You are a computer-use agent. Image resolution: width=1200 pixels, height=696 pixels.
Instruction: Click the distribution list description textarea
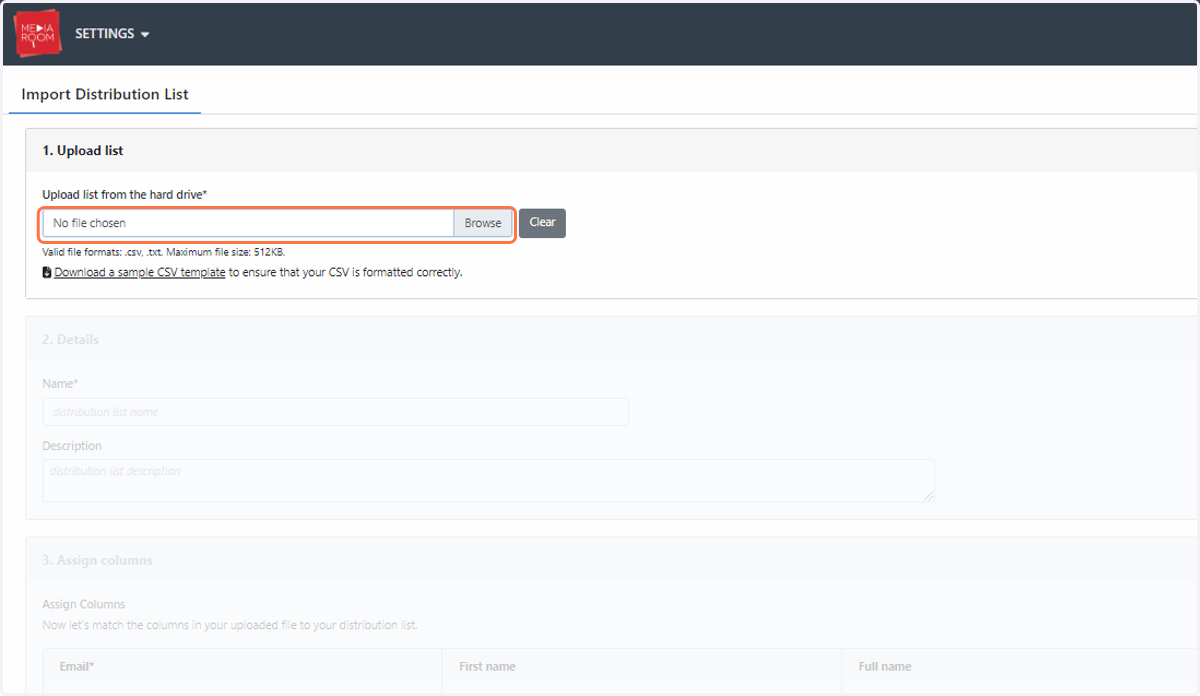tap(488, 481)
